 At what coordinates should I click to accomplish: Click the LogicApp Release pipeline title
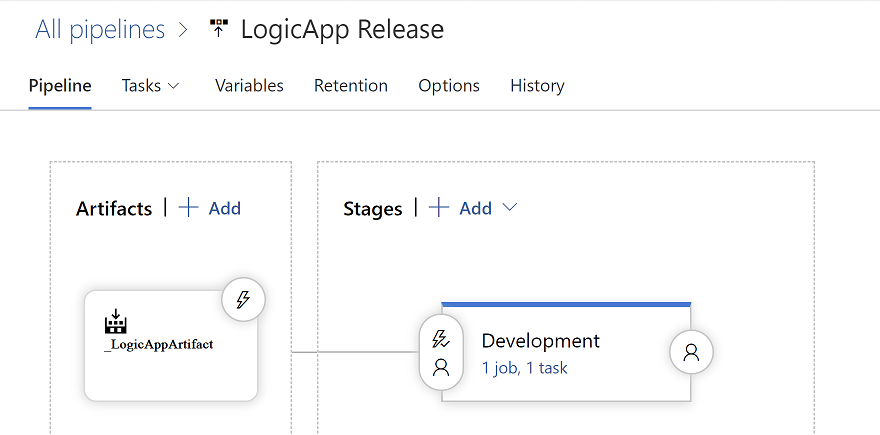[342, 29]
